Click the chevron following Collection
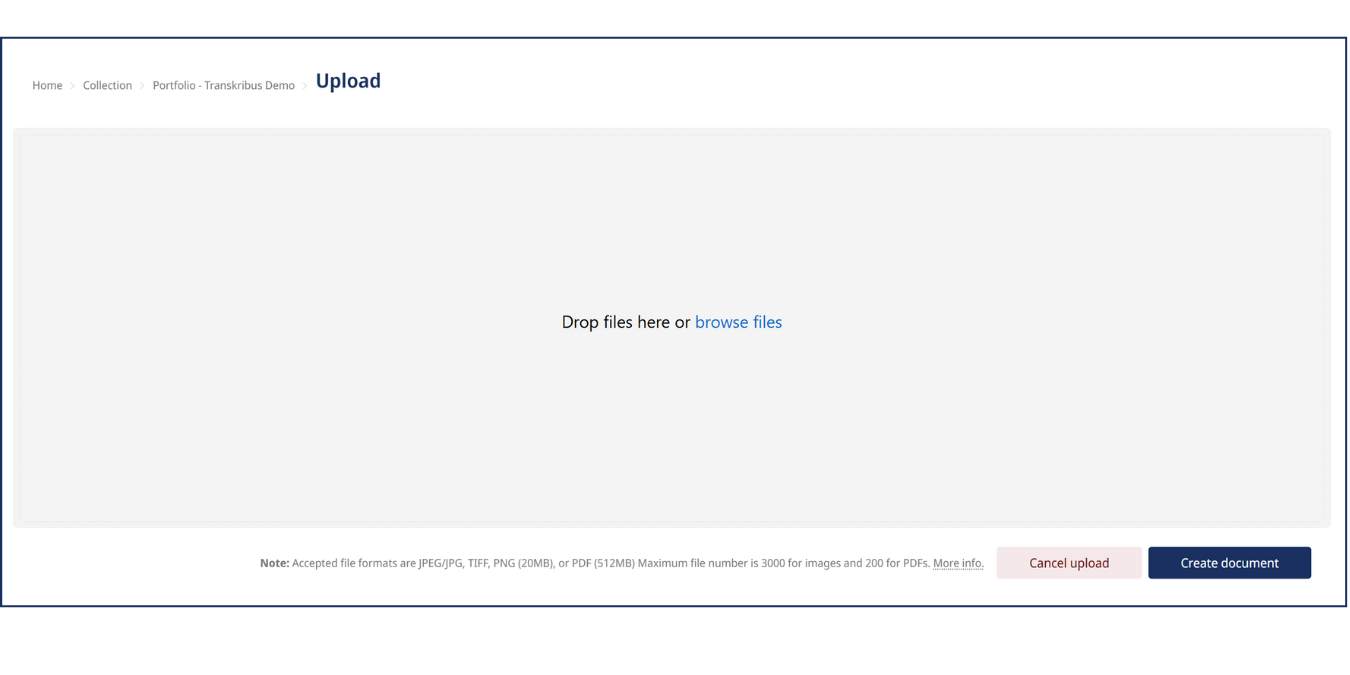 [x=141, y=85]
